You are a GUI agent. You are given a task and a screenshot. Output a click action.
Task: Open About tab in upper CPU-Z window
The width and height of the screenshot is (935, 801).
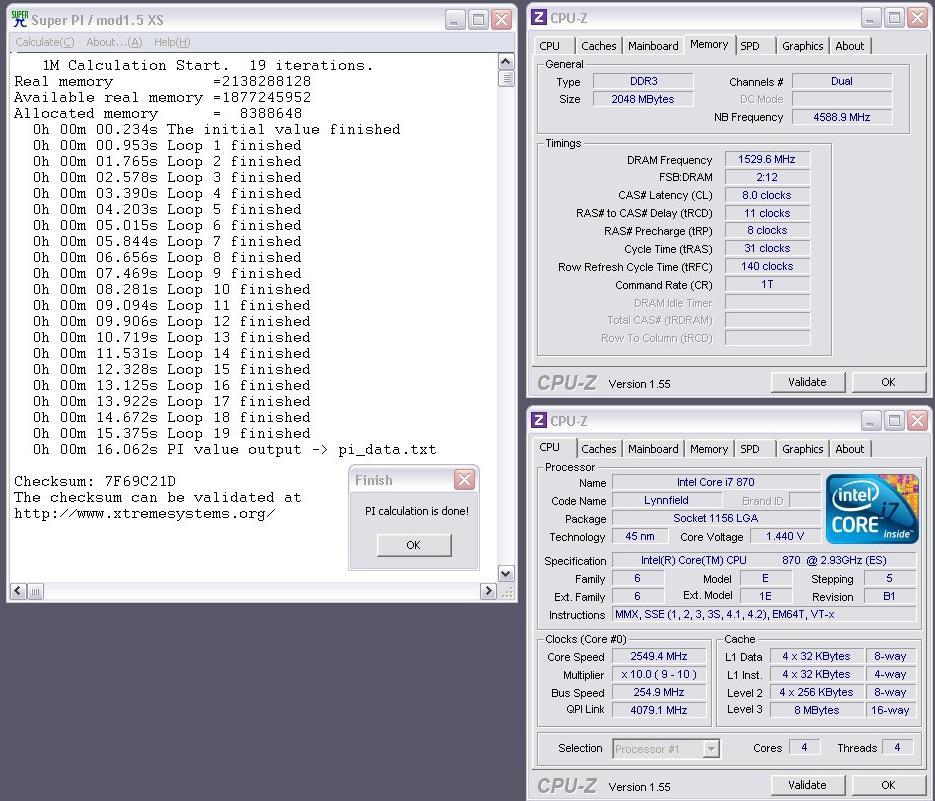point(850,46)
